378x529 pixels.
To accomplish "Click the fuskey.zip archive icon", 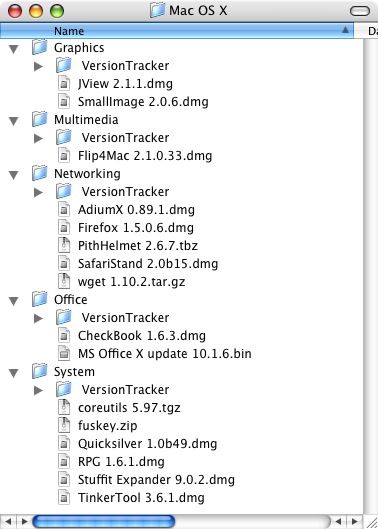I will tap(64, 425).
